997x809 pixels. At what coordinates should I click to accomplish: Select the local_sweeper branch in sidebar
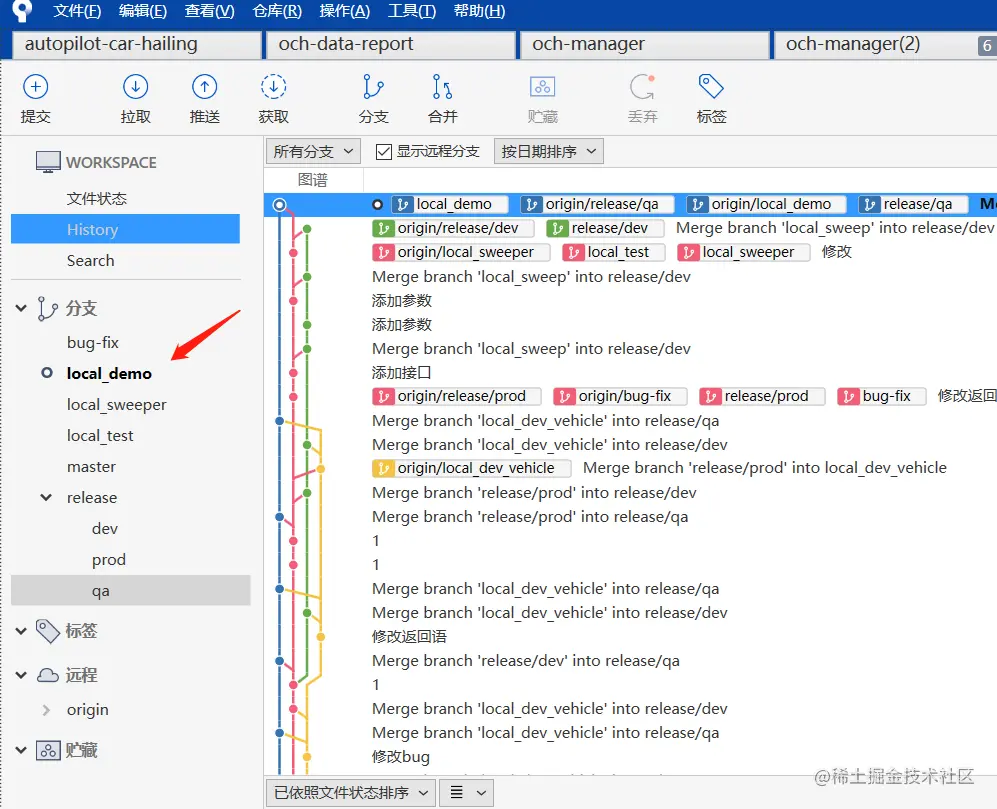click(116, 404)
